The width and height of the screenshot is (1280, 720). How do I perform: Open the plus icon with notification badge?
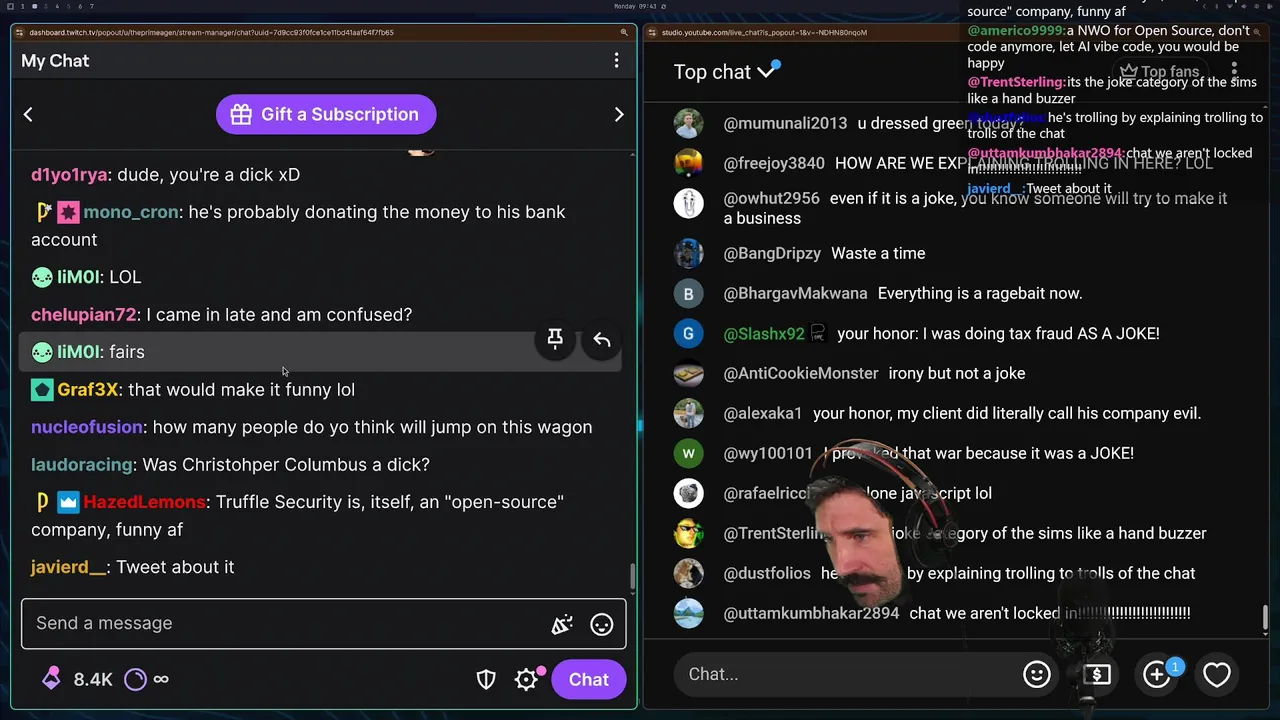(1157, 674)
